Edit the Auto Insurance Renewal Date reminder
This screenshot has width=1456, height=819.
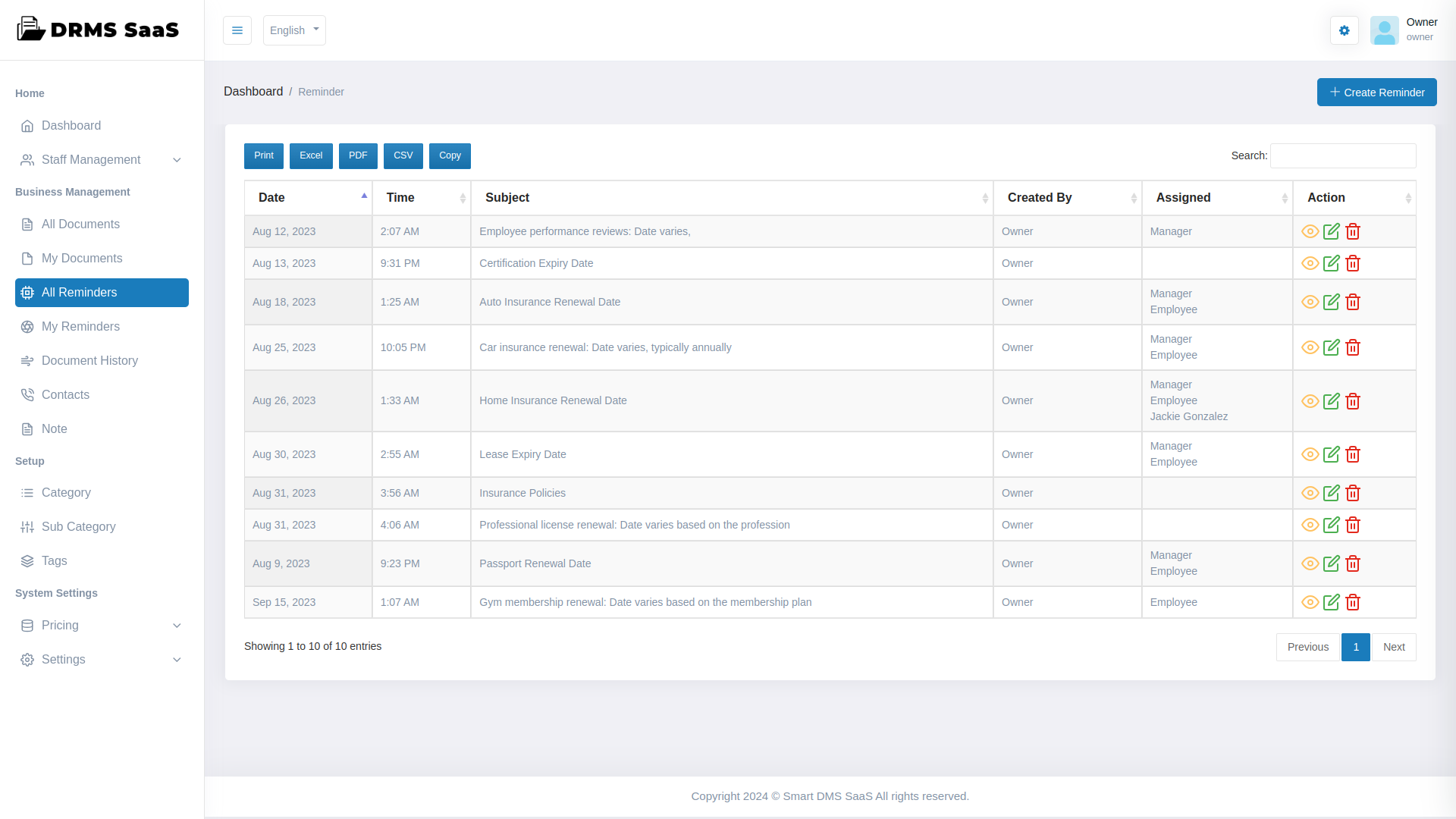click(1332, 302)
